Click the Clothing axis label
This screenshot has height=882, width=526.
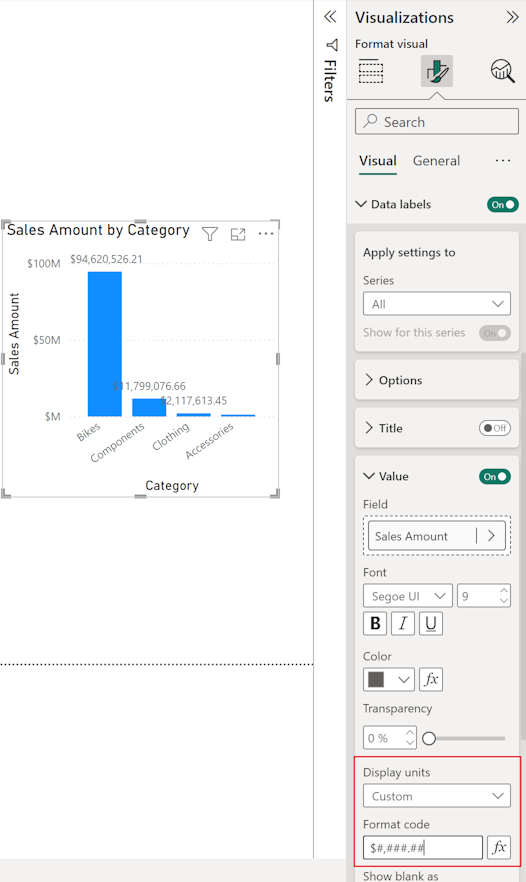pyautogui.click(x=171, y=436)
